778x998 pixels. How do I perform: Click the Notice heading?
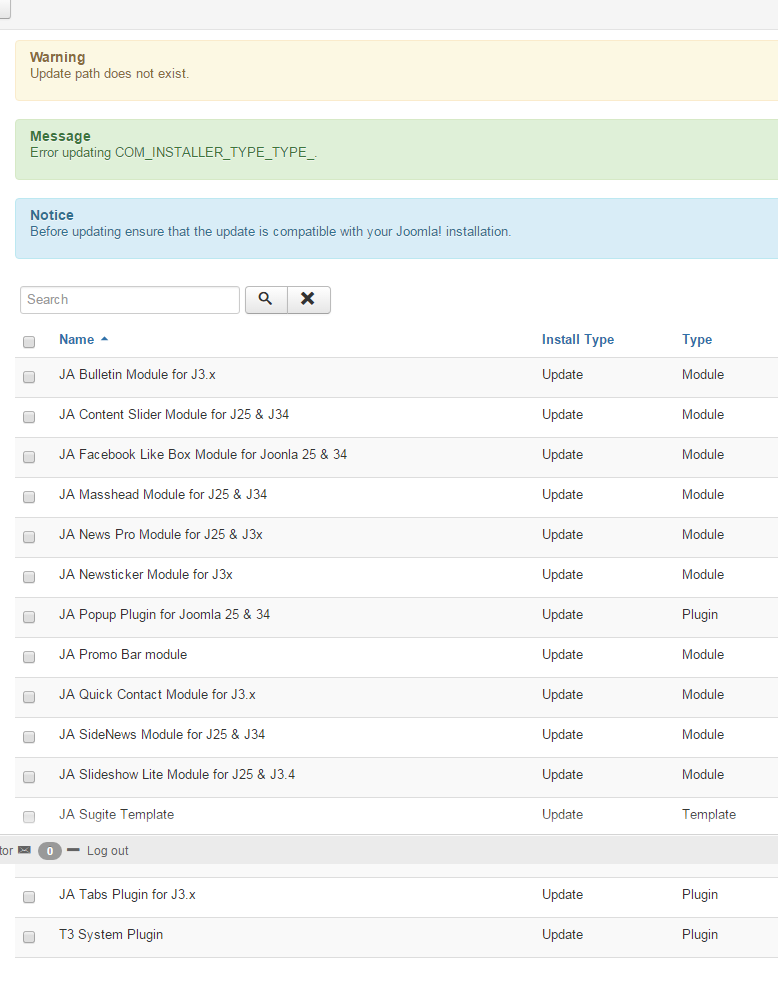point(52,215)
